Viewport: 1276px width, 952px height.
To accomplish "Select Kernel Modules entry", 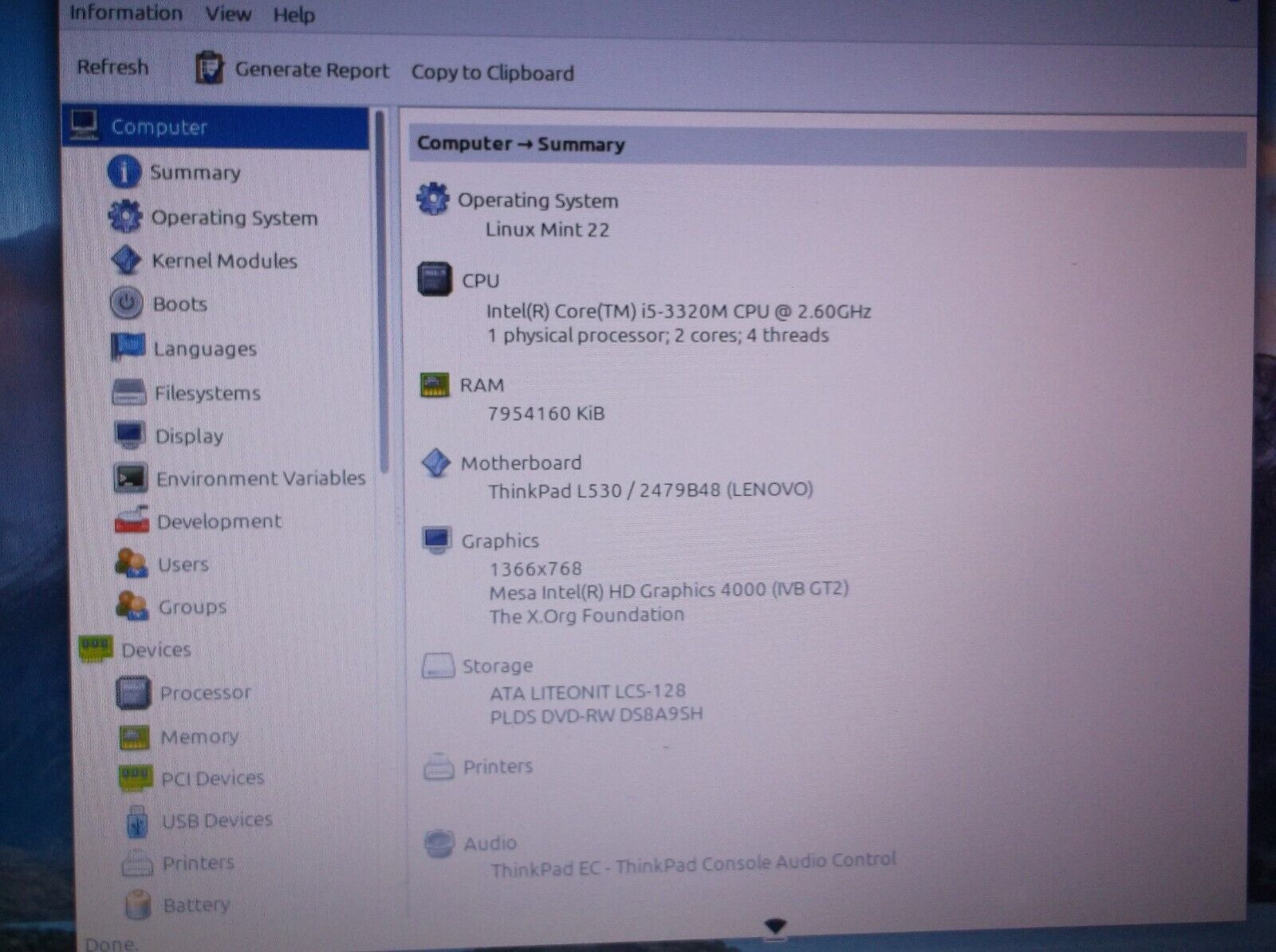I will click(x=225, y=261).
